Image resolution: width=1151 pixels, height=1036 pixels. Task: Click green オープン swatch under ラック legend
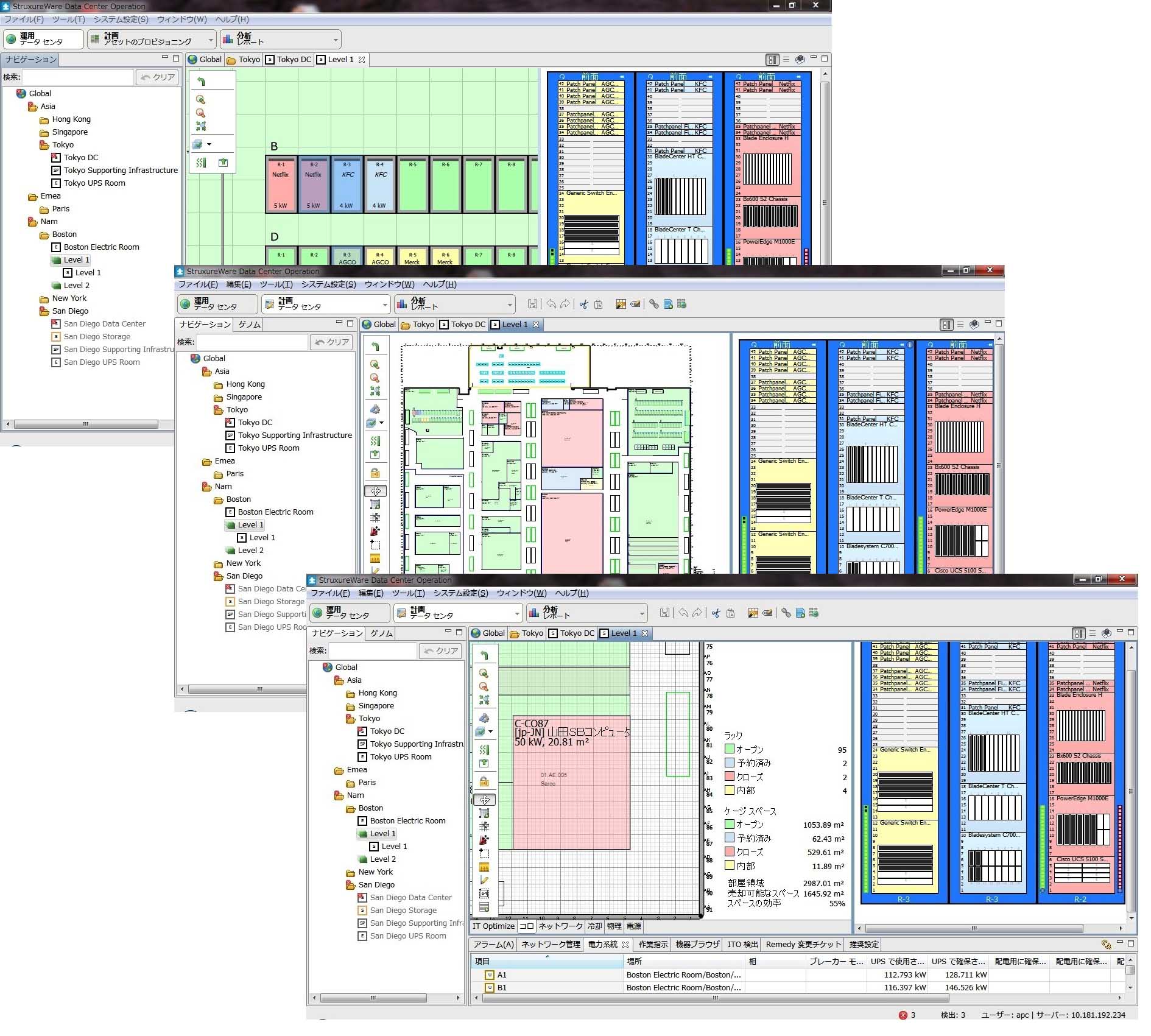[x=729, y=749]
